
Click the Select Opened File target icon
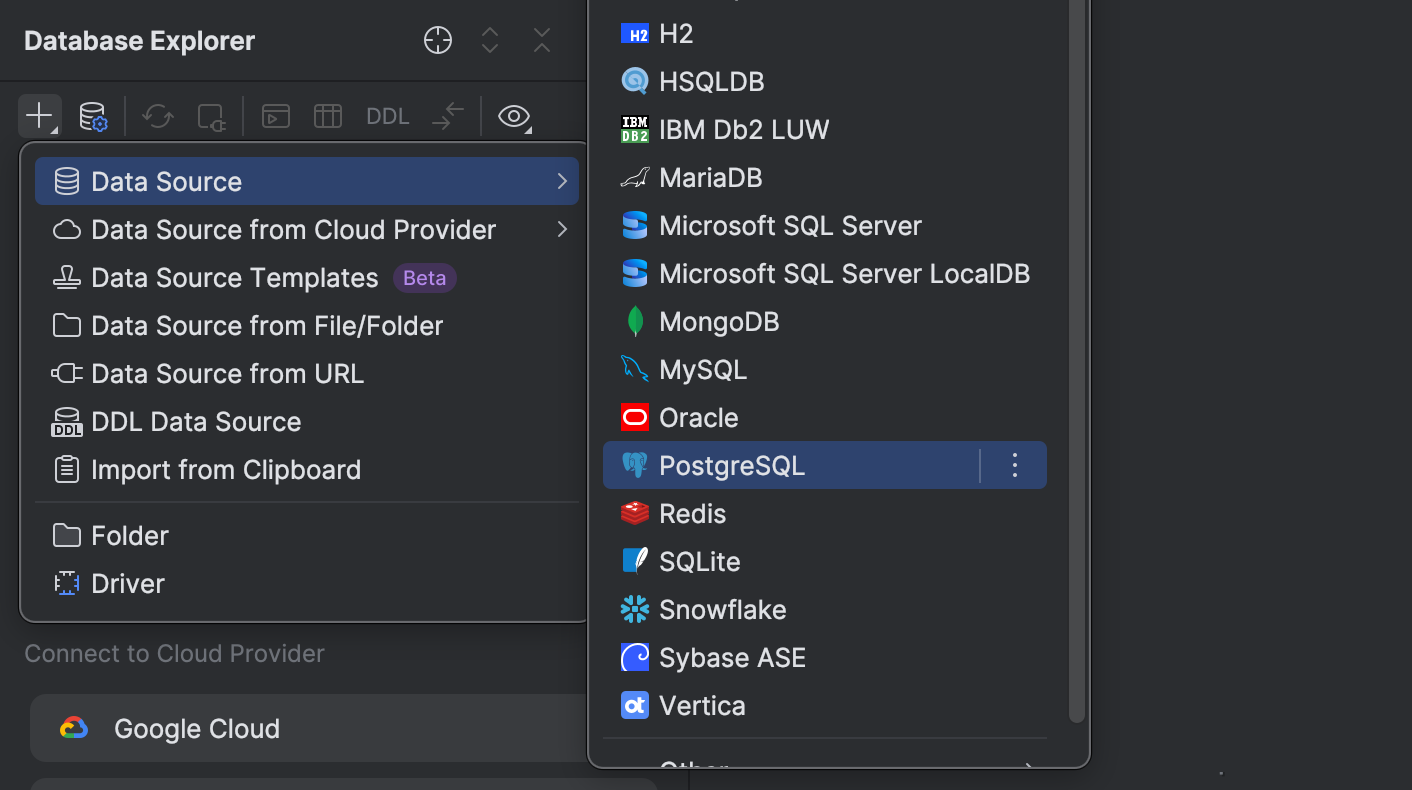pos(438,40)
